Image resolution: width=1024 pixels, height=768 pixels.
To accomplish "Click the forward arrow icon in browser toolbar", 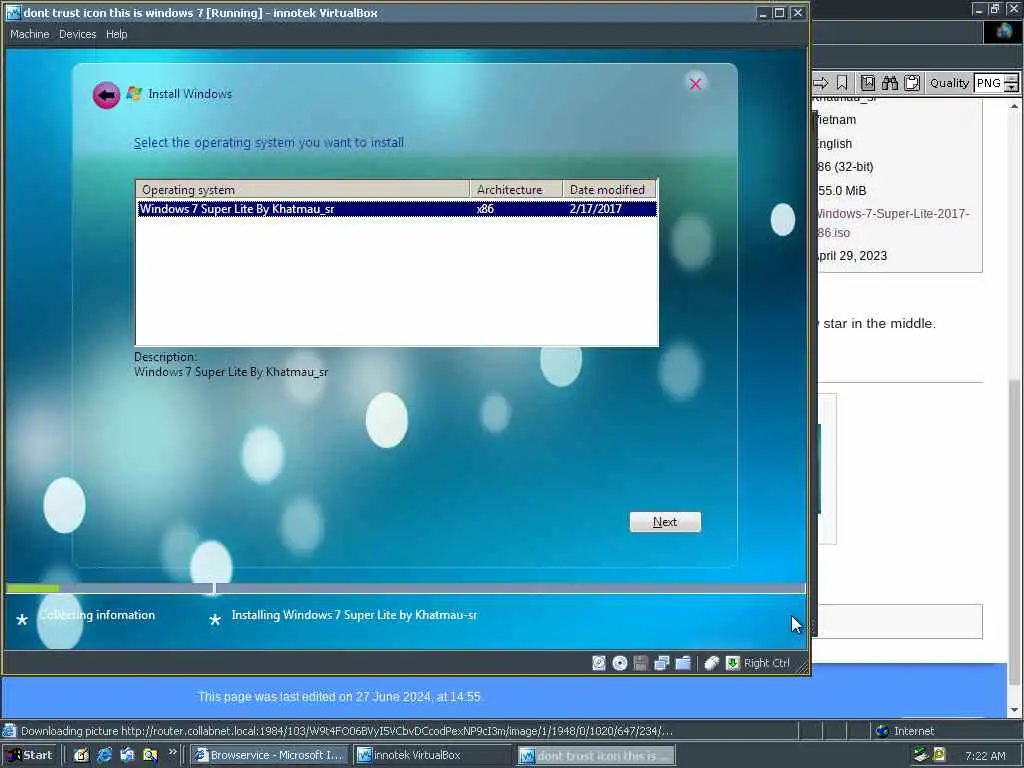I will click(821, 83).
